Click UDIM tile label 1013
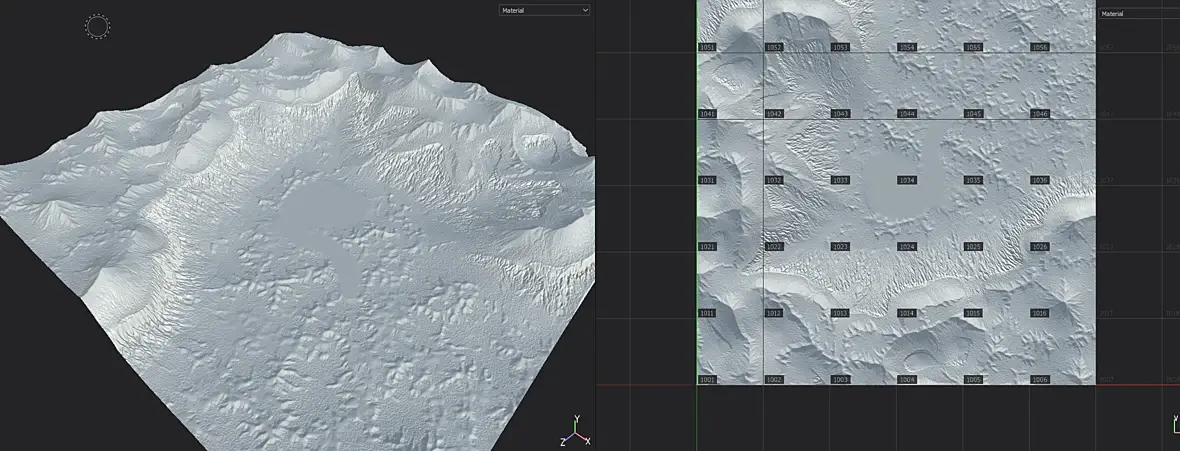The image size is (1180, 451). click(840, 314)
